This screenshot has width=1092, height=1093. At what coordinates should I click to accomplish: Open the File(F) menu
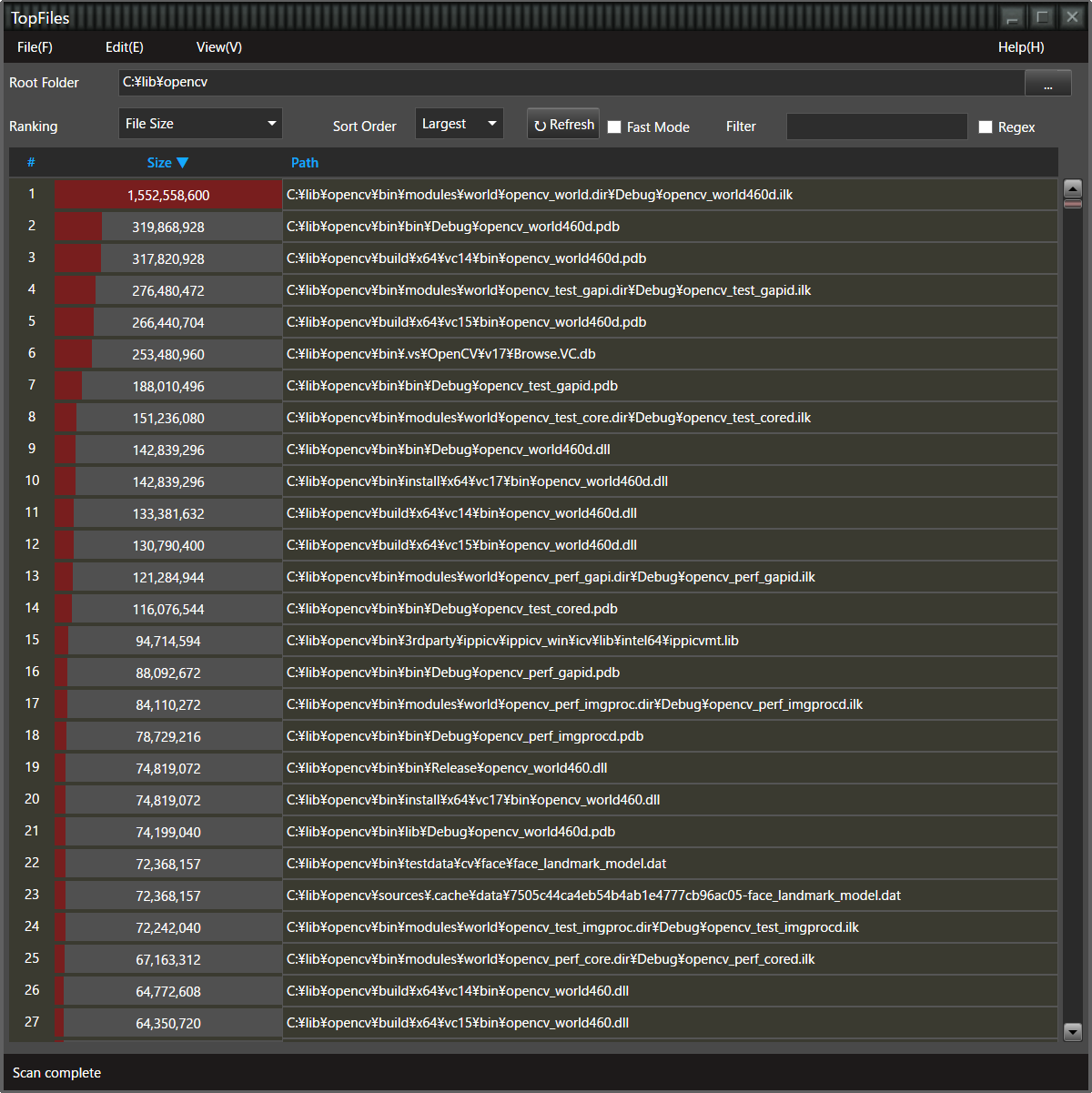[x=35, y=46]
